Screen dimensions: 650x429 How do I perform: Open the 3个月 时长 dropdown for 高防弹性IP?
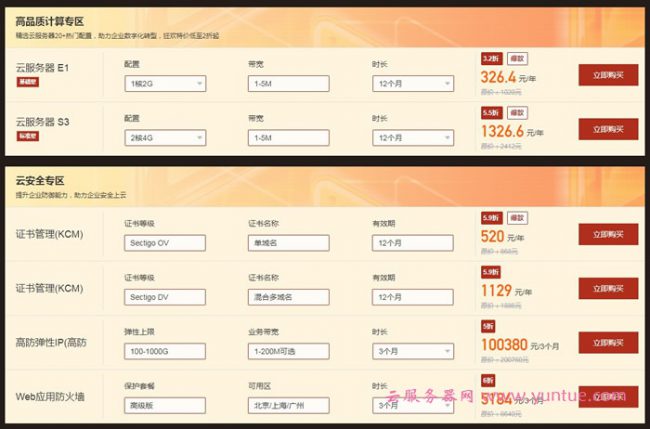413,352
